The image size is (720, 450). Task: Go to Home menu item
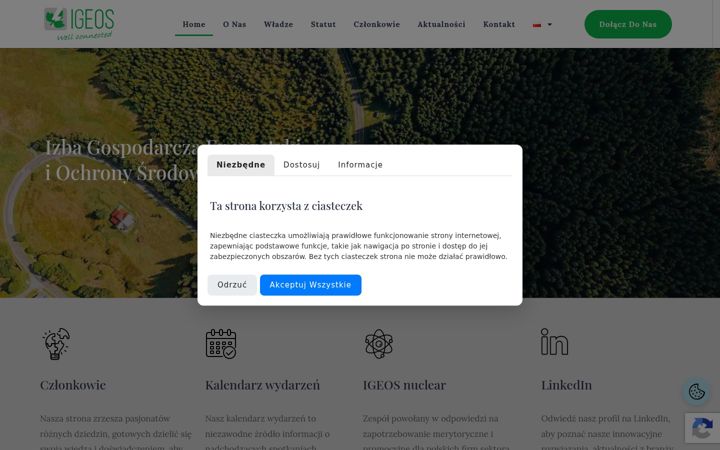pos(194,24)
